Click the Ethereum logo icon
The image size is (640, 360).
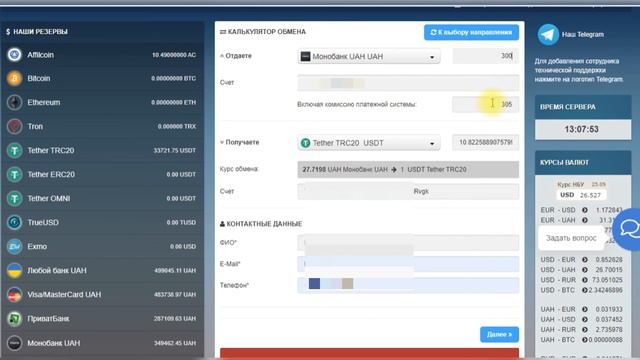coord(14,102)
